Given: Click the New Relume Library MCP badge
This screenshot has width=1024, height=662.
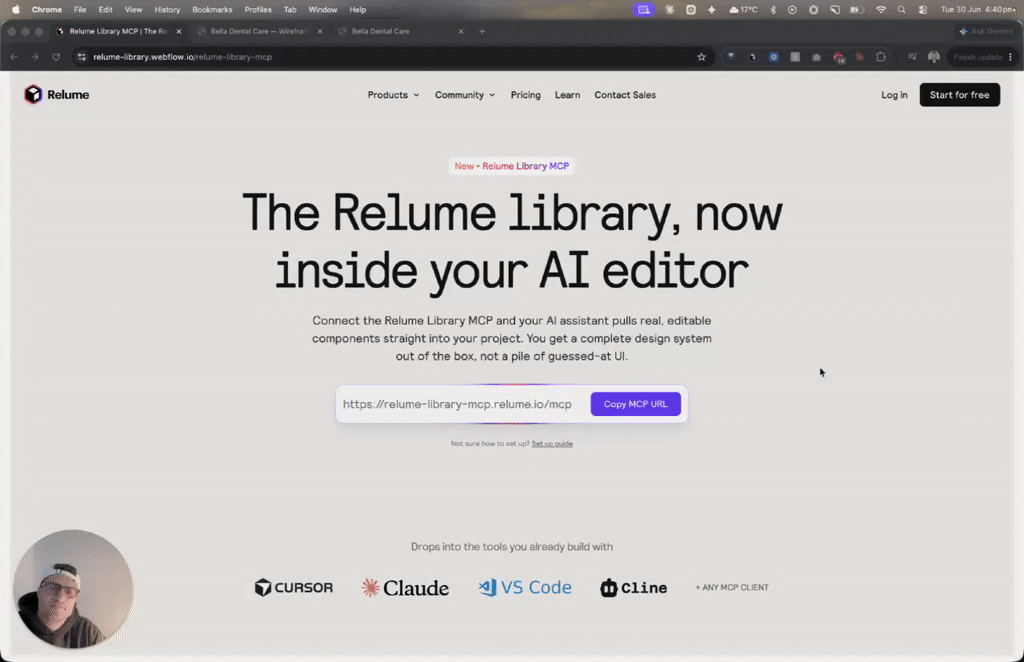Looking at the screenshot, I should pyautogui.click(x=512, y=166).
